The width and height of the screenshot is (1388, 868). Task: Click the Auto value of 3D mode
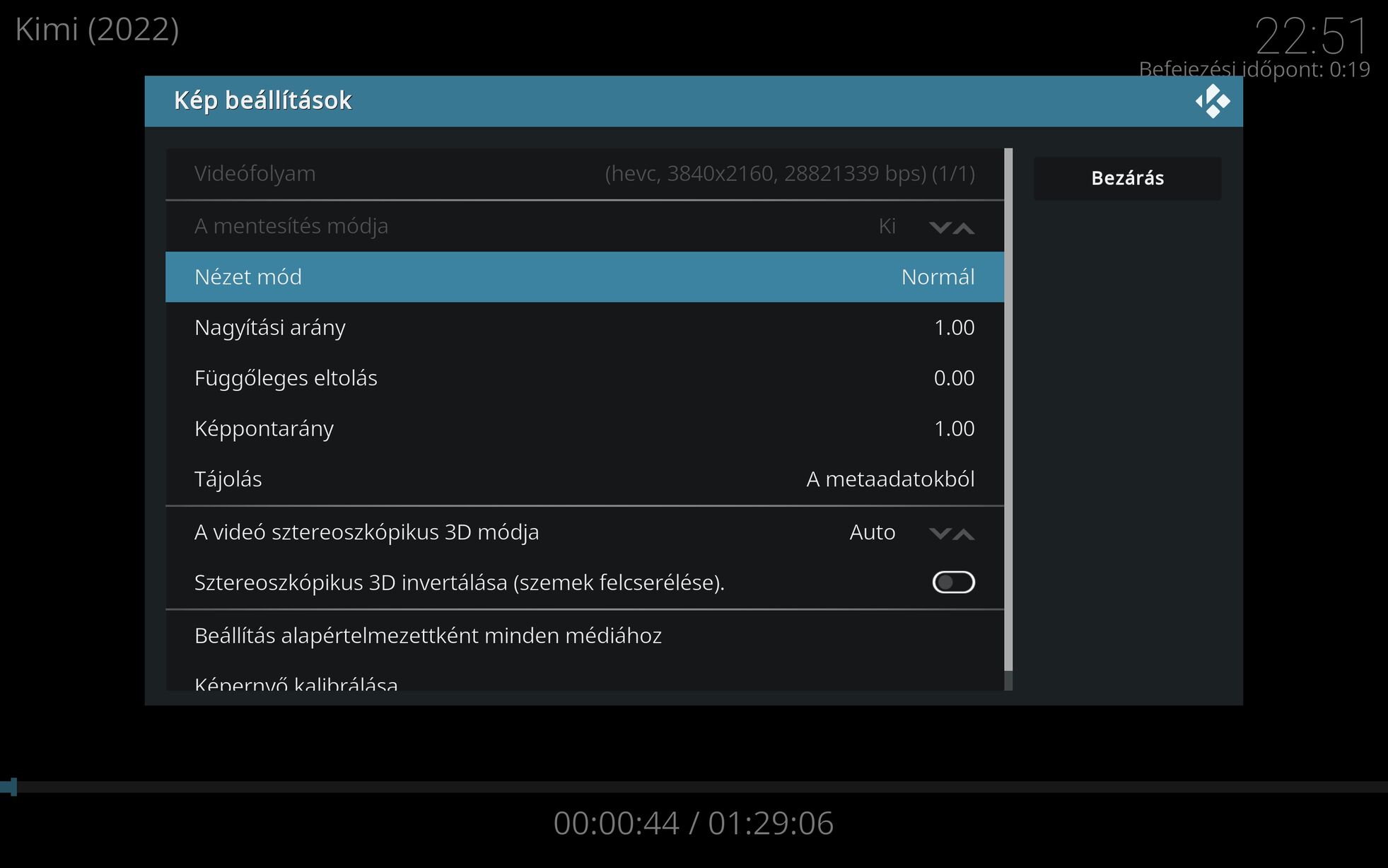[872, 532]
